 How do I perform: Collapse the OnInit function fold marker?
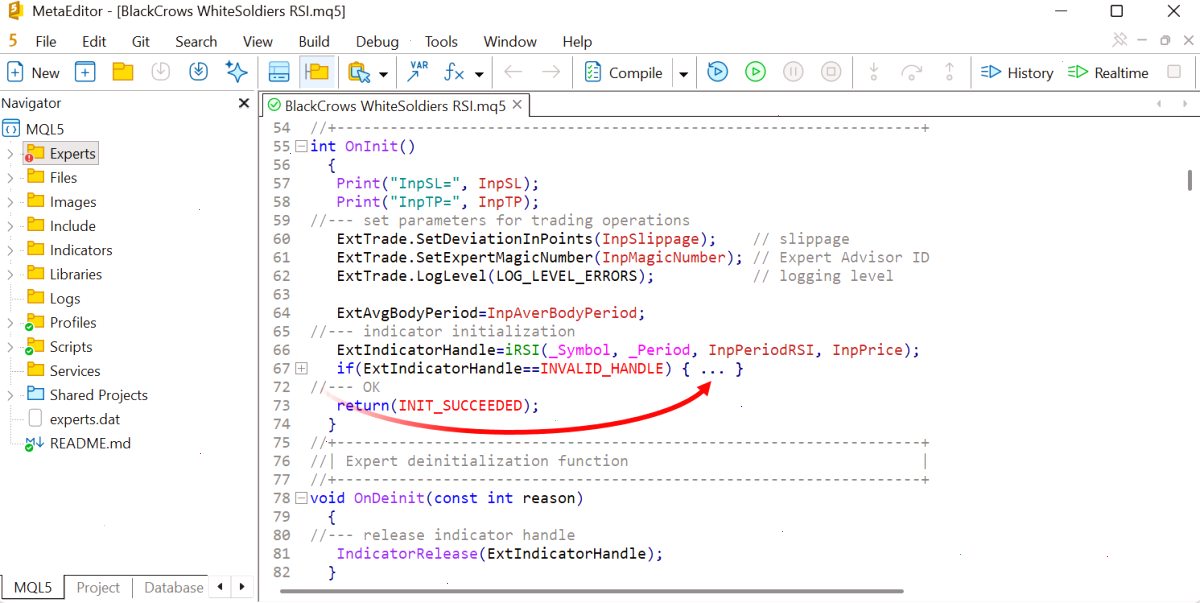[301, 146]
